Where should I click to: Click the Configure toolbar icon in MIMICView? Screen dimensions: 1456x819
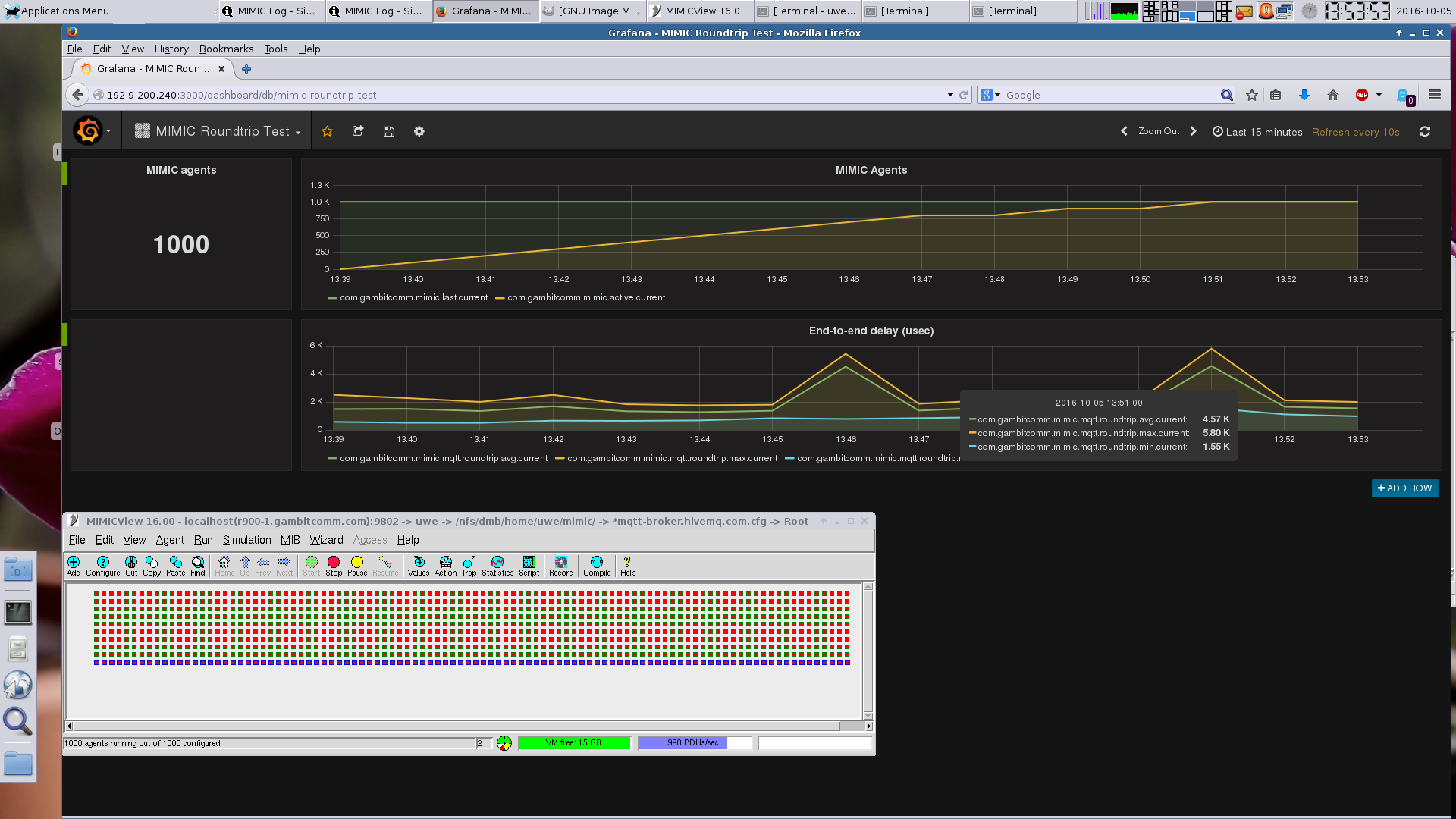pos(103,566)
